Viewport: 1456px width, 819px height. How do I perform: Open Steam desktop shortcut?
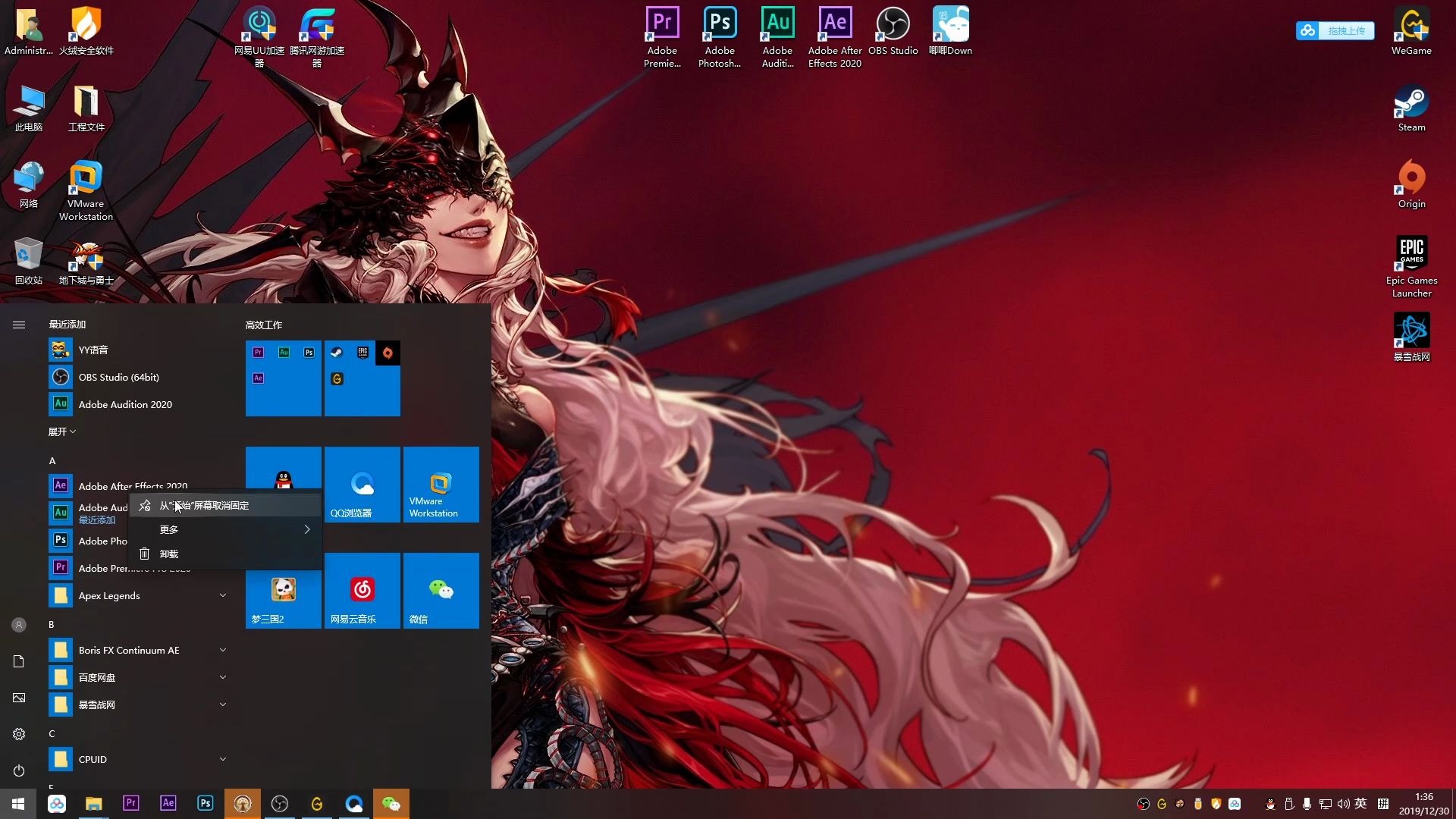tap(1411, 108)
